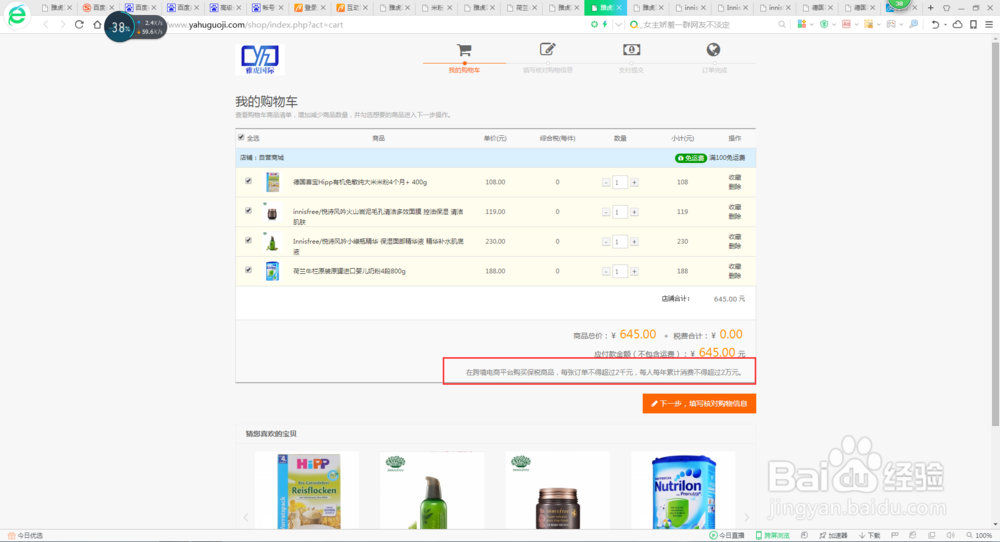Decrease quantity of Hipp rice cereal

(x=606, y=182)
